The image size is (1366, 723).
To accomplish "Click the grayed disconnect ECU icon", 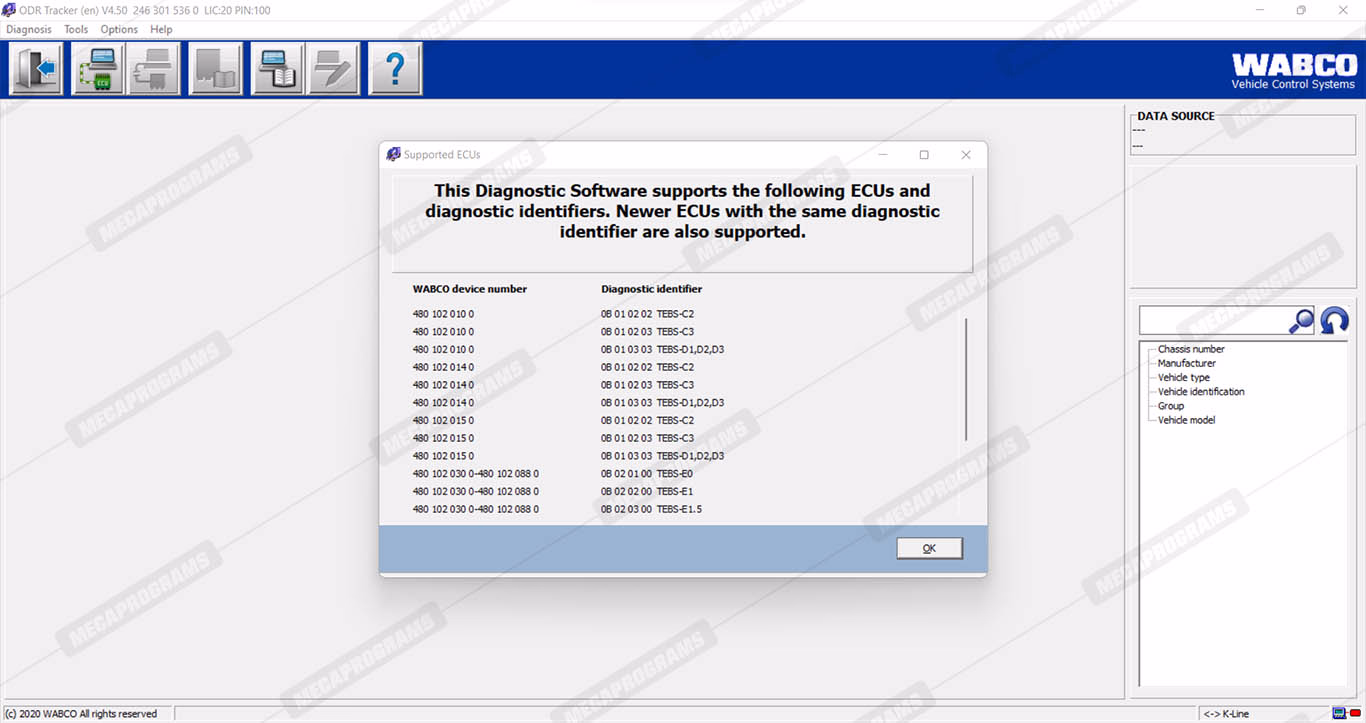I will (x=154, y=69).
